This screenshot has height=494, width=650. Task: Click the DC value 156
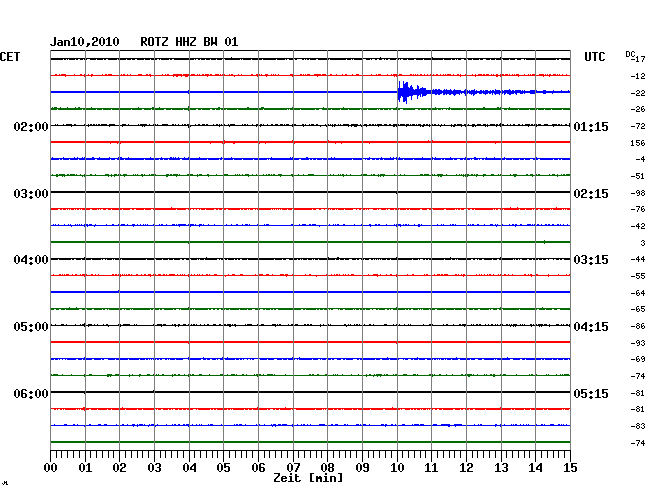tap(638, 143)
